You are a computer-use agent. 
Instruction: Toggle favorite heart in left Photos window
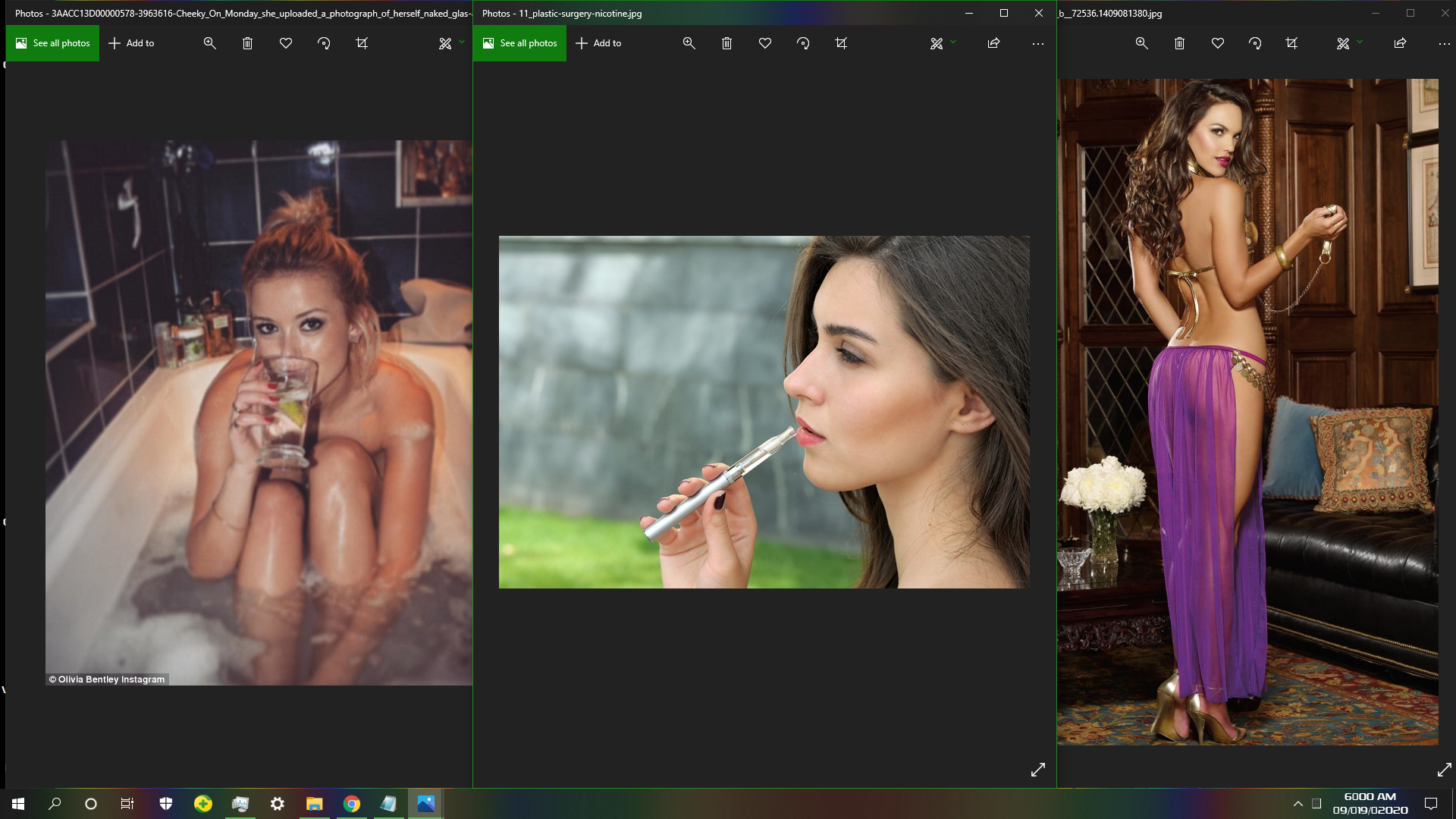285,43
